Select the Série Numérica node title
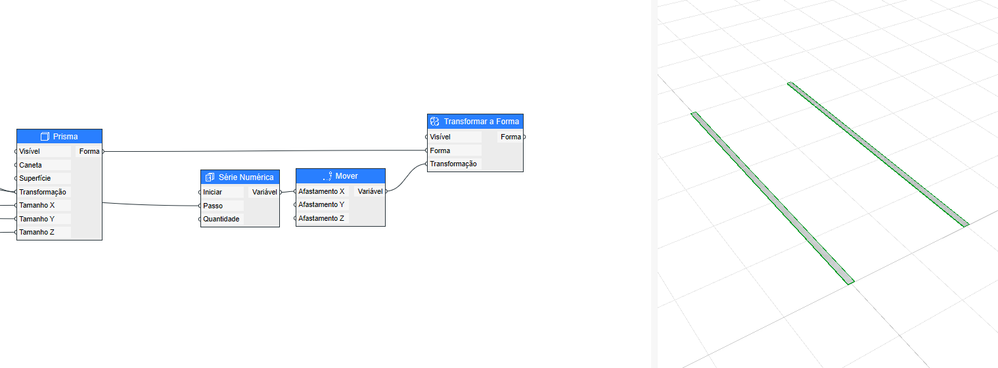Screen dimensions: 998x368 (x=246, y=177)
